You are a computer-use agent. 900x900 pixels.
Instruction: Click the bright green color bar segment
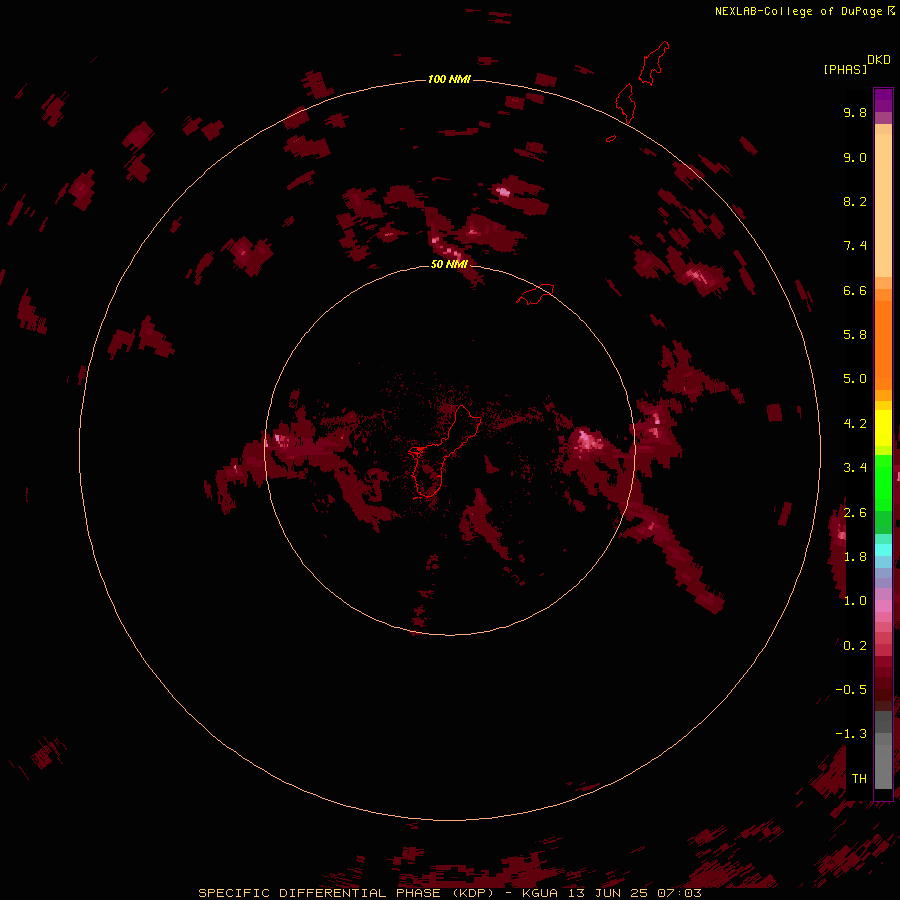tap(883, 482)
